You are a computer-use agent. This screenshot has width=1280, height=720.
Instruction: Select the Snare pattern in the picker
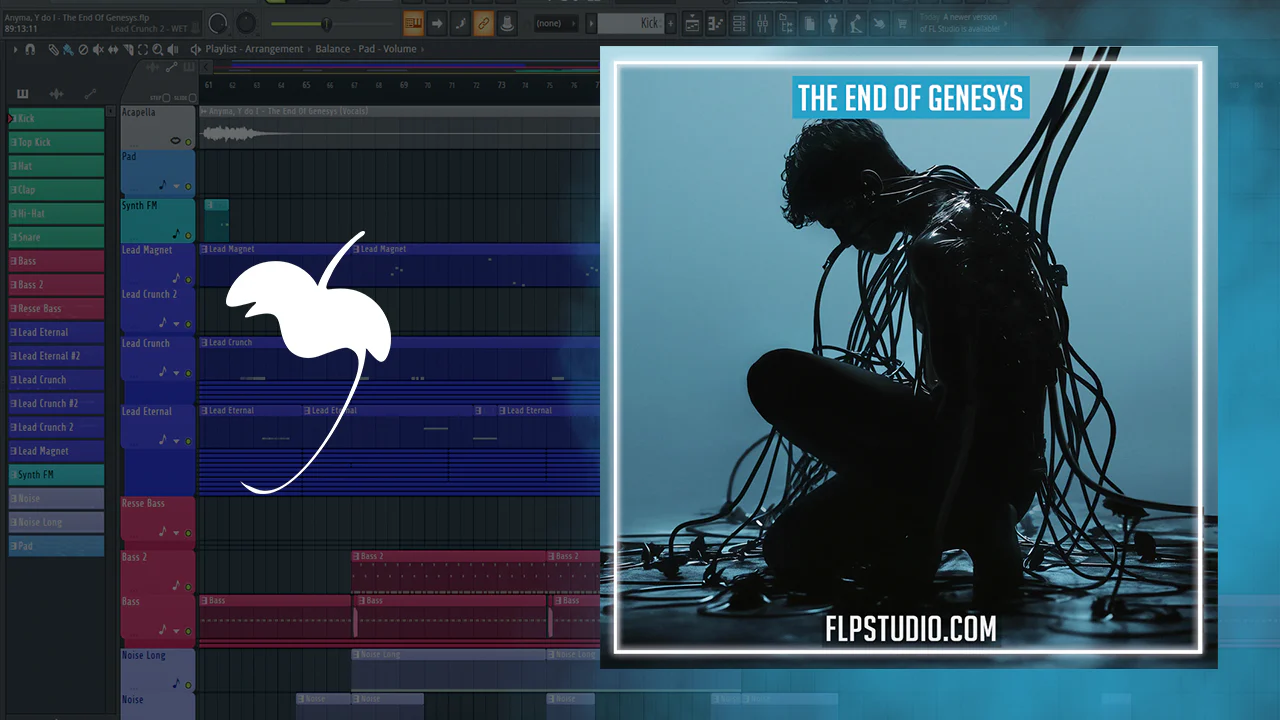(x=56, y=237)
